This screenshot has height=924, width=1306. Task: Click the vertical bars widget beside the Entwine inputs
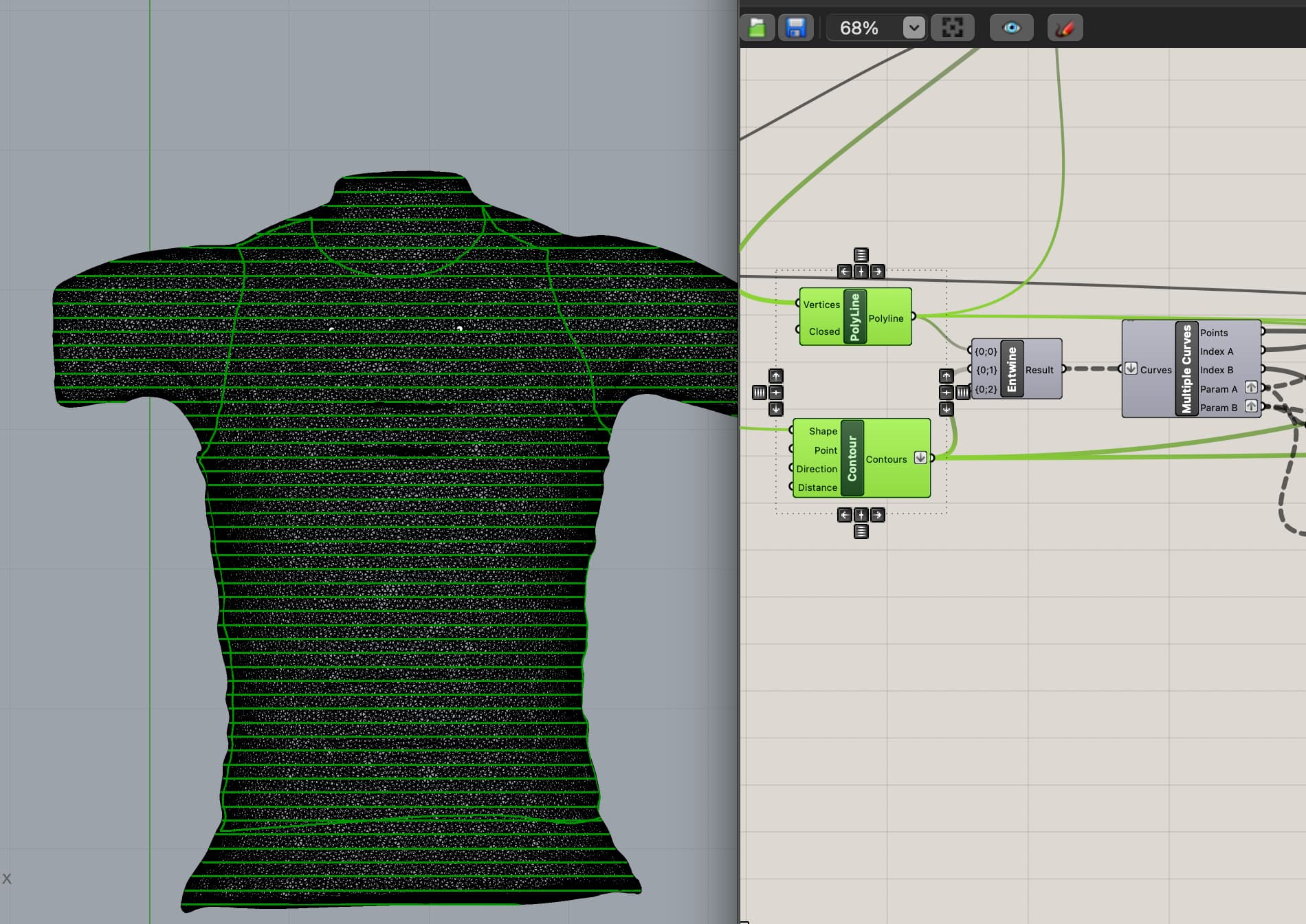click(x=963, y=393)
